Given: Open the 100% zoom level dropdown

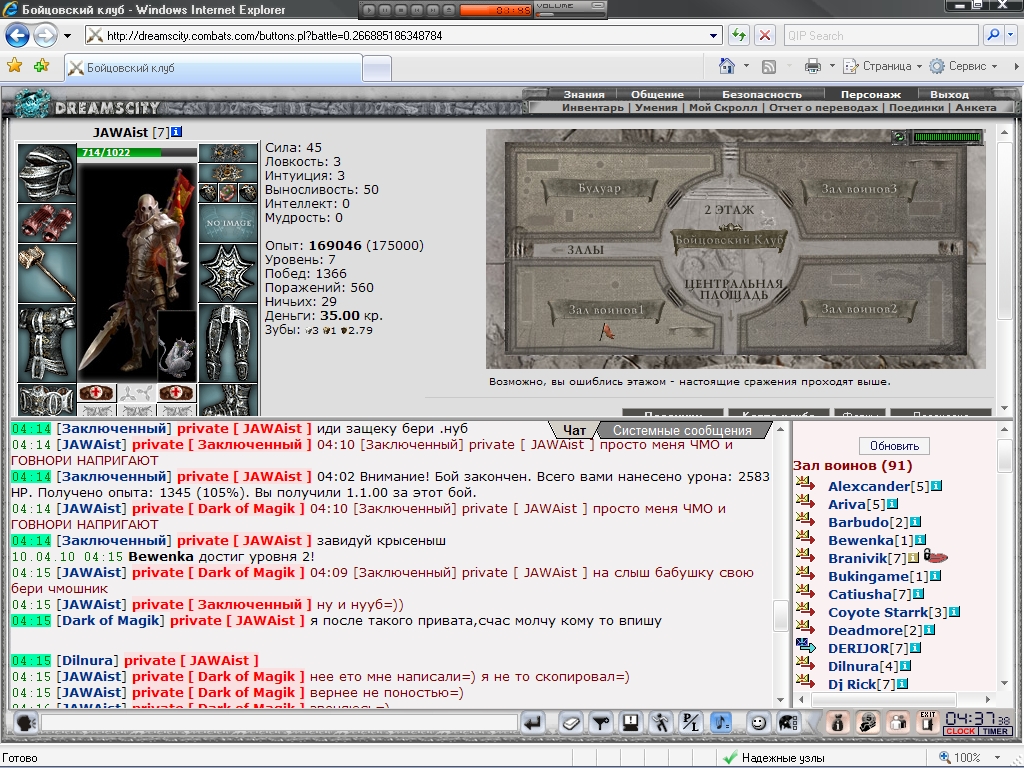Looking at the screenshot, I should coord(997,758).
